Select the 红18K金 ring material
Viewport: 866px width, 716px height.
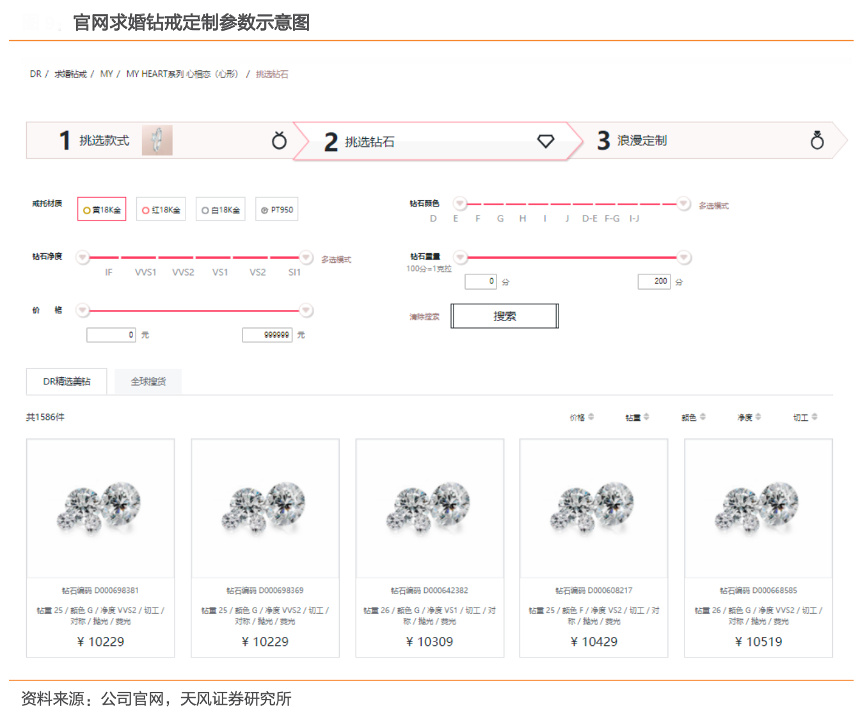point(160,210)
